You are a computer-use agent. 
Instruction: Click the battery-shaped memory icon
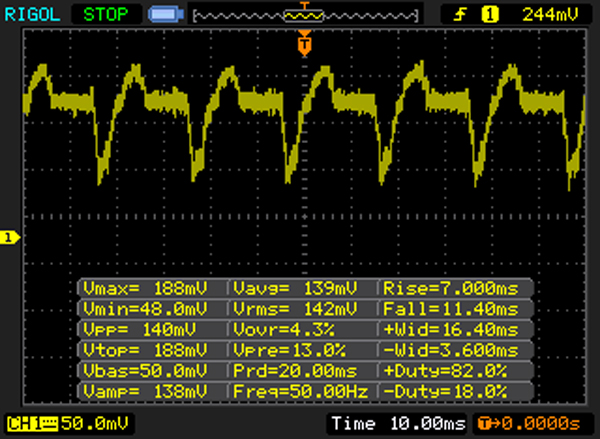pyautogui.click(x=166, y=15)
